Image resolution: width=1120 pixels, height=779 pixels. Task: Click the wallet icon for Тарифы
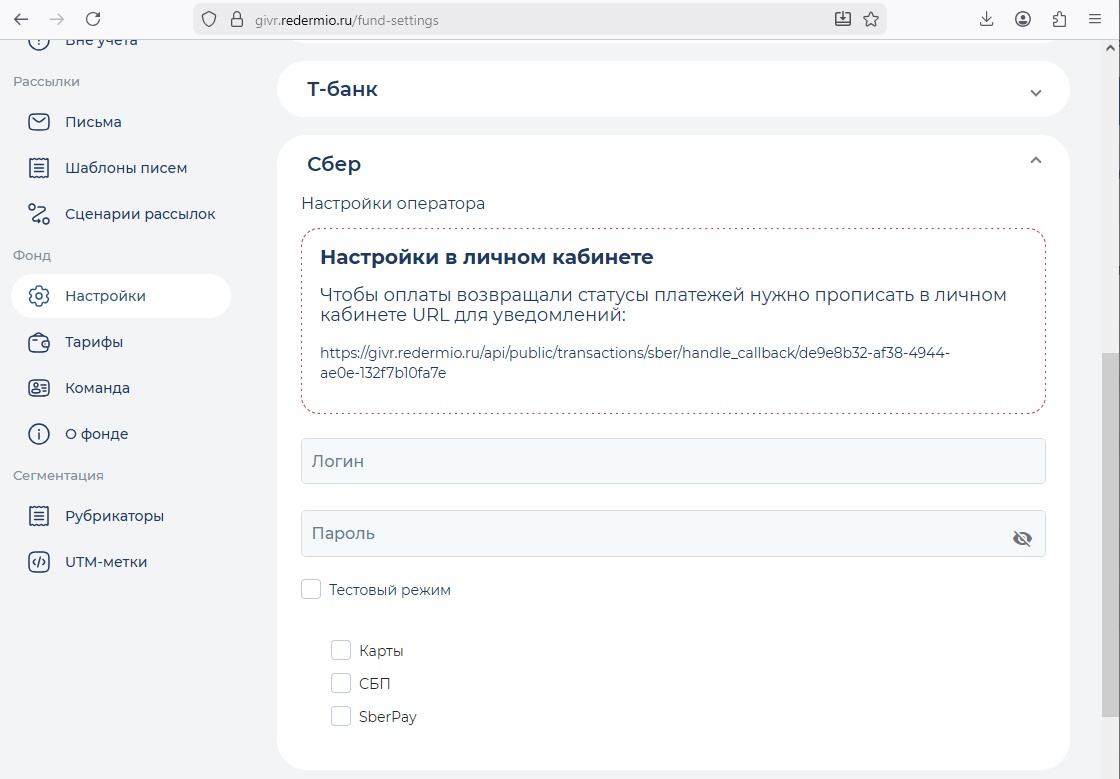click(39, 342)
